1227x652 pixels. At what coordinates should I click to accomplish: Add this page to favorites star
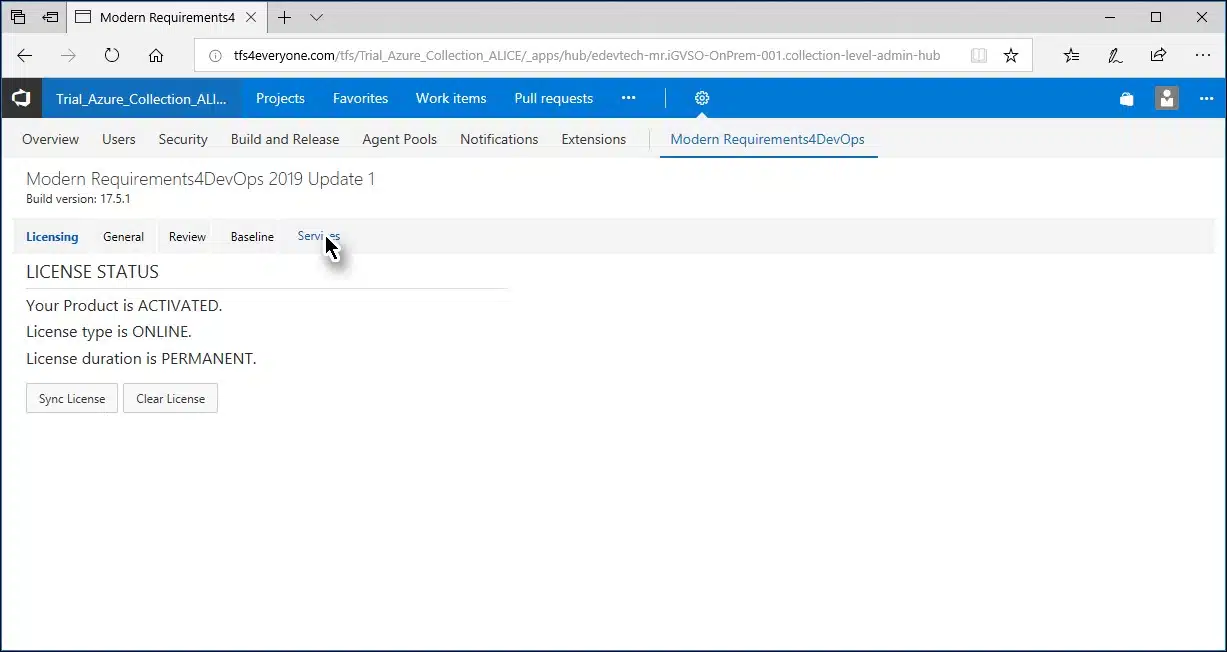(1011, 56)
